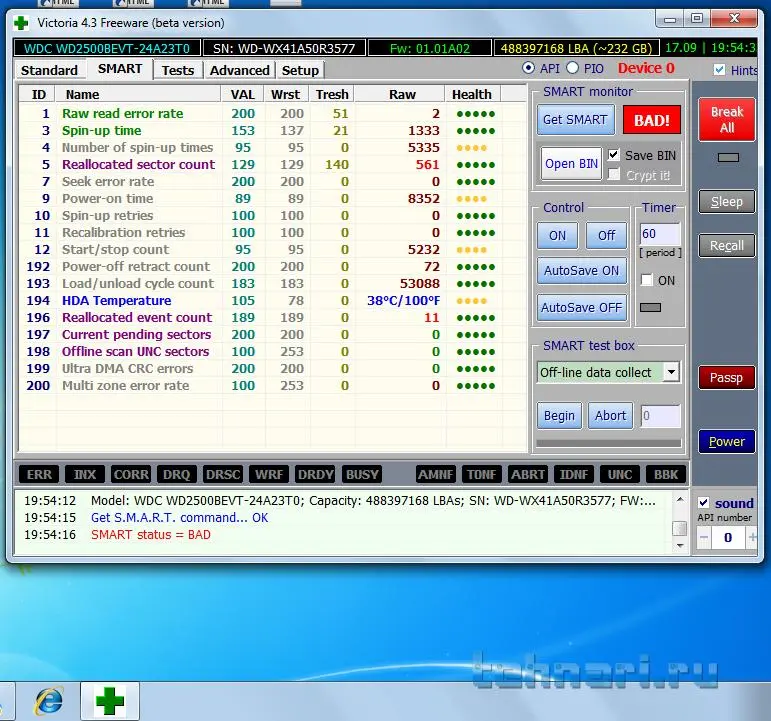The height and width of the screenshot is (721, 771).
Task: Increase API number with plus button
Action: [x=752, y=537]
